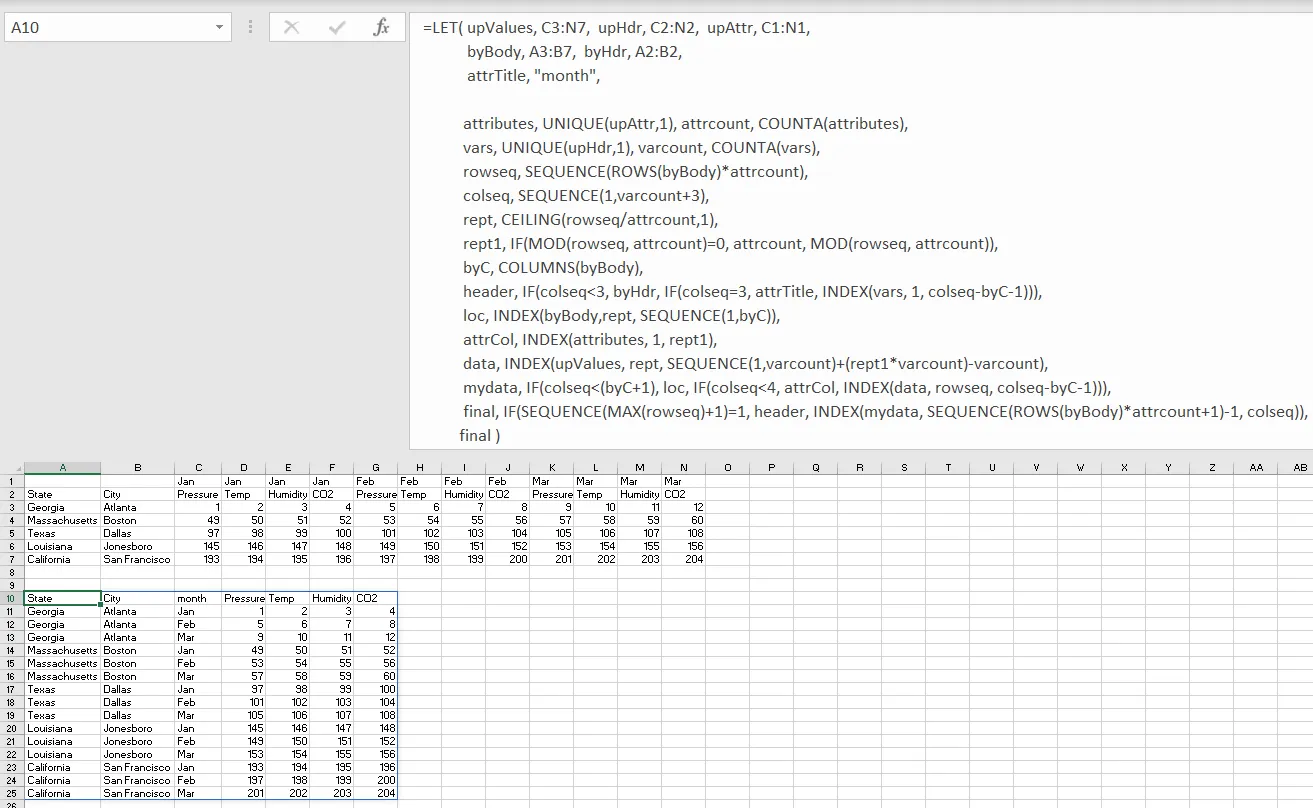Select column AB header
This screenshot has height=808, width=1313.
(x=1299, y=467)
